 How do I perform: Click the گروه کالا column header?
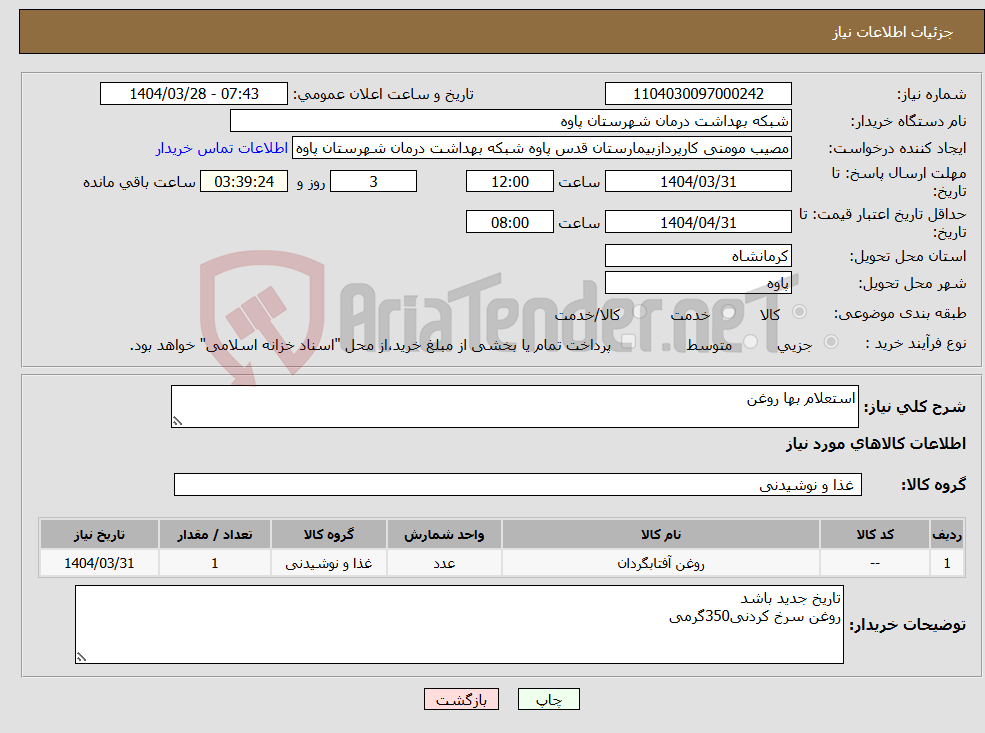(329, 535)
